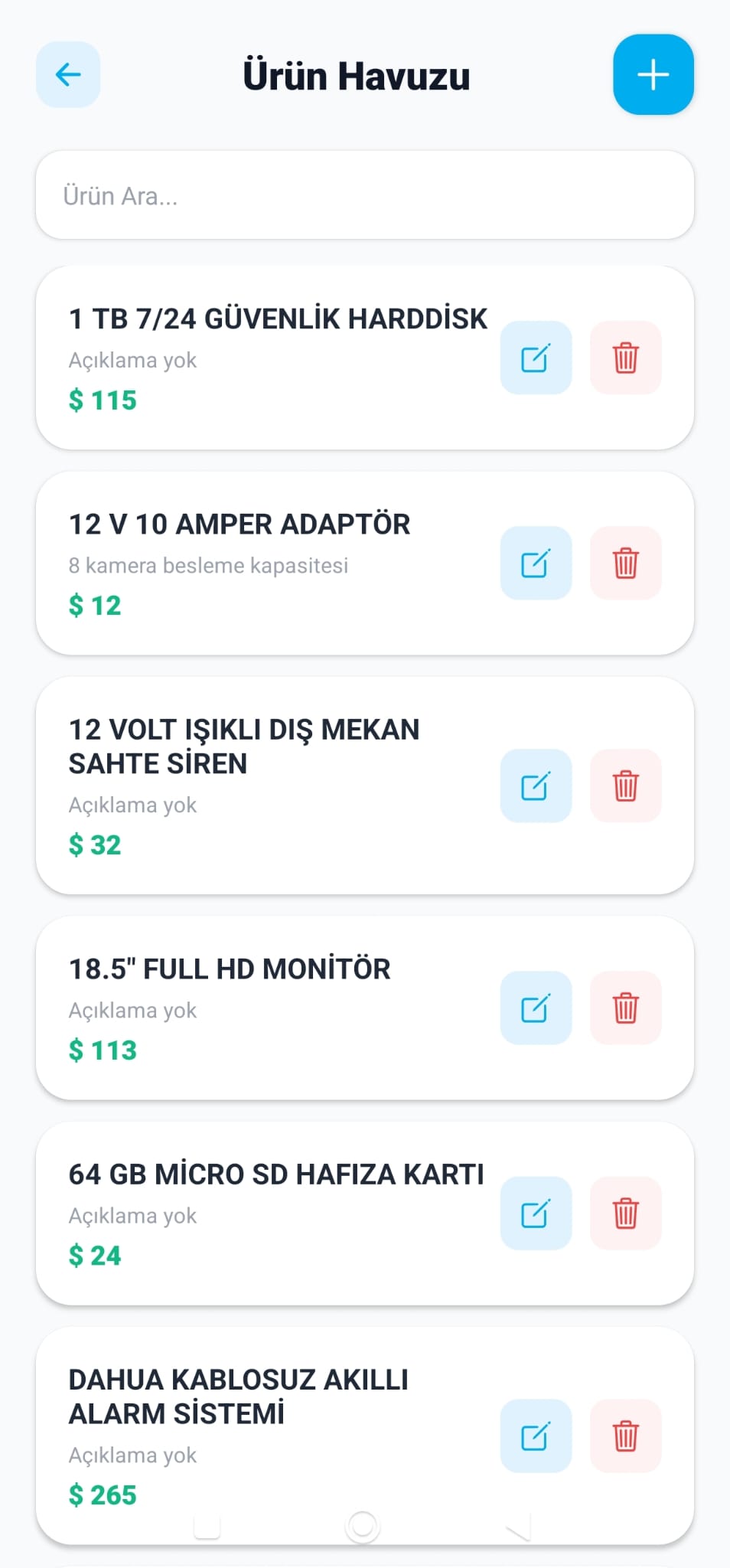The height and width of the screenshot is (1568, 730).
Task: Click the Ürün Ara search field
Action: (x=364, y=195)
